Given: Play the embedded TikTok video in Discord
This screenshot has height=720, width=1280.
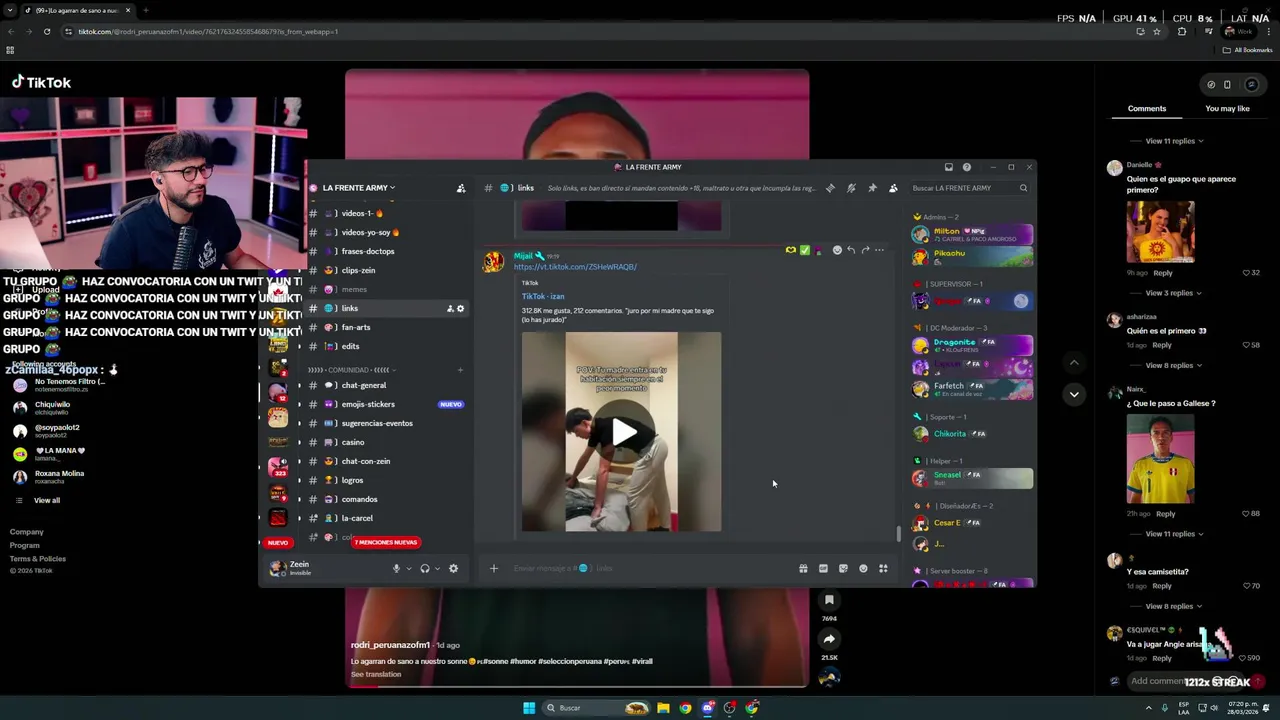Looking at the screenshot, I should pos(622,432).
